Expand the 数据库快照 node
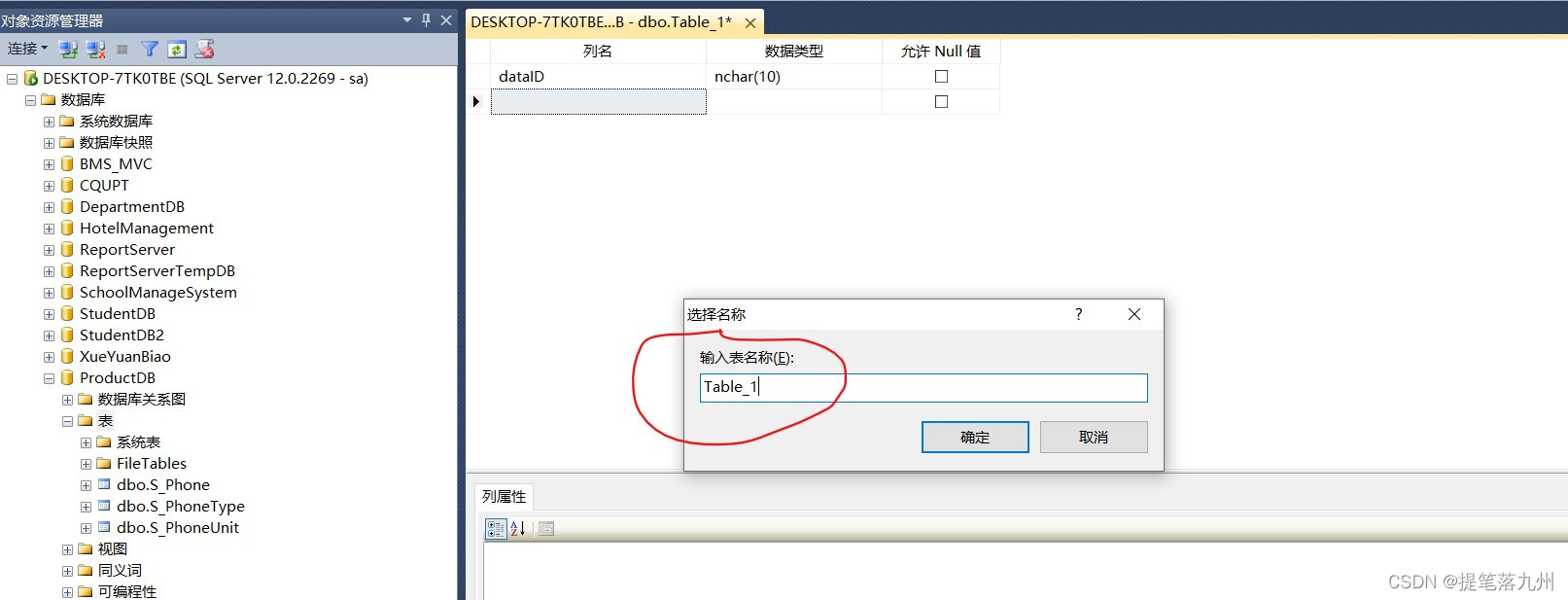1568x600 pixels. (x=49, y=143)
